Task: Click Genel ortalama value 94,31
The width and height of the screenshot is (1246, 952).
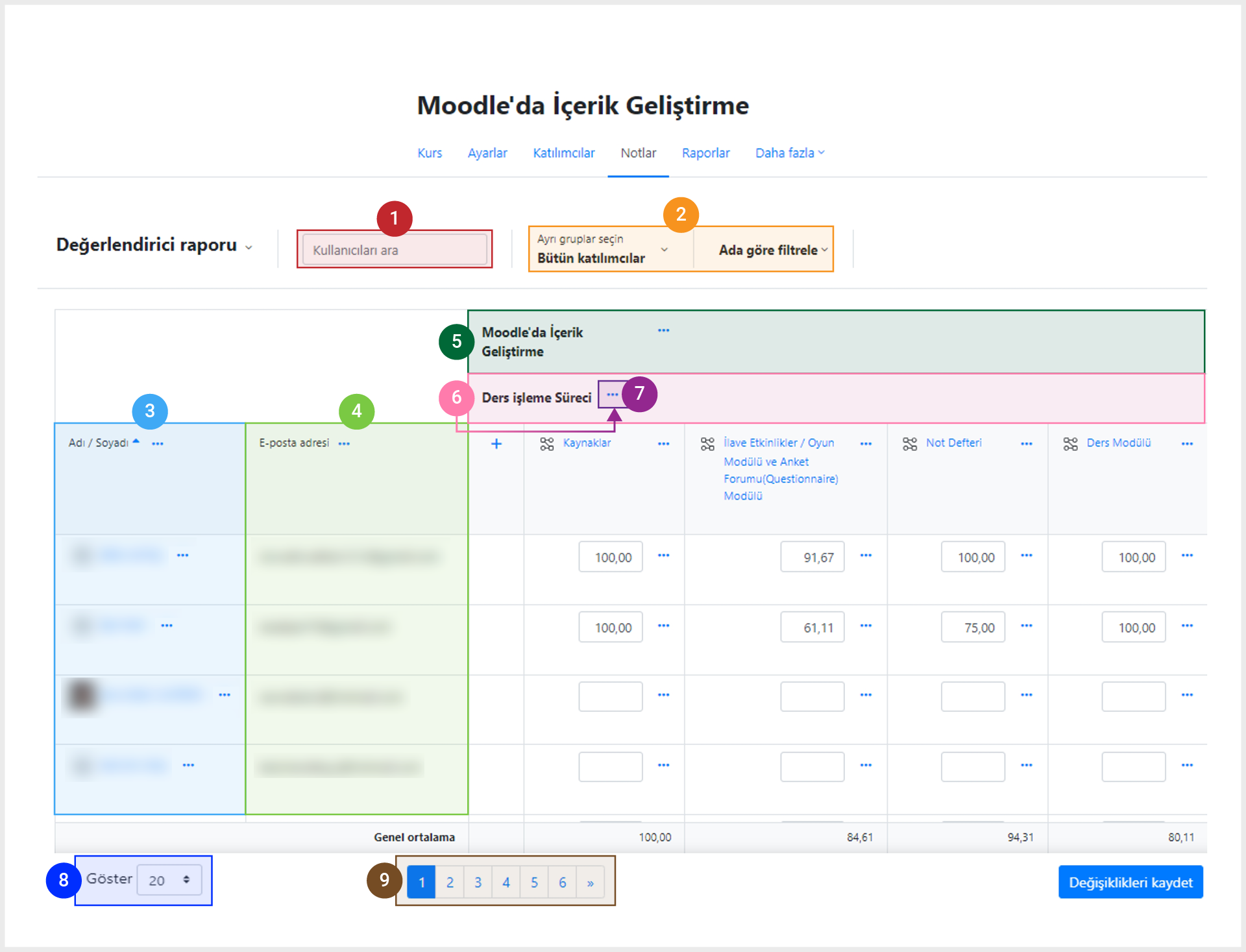Action: tap(1020, 838)
